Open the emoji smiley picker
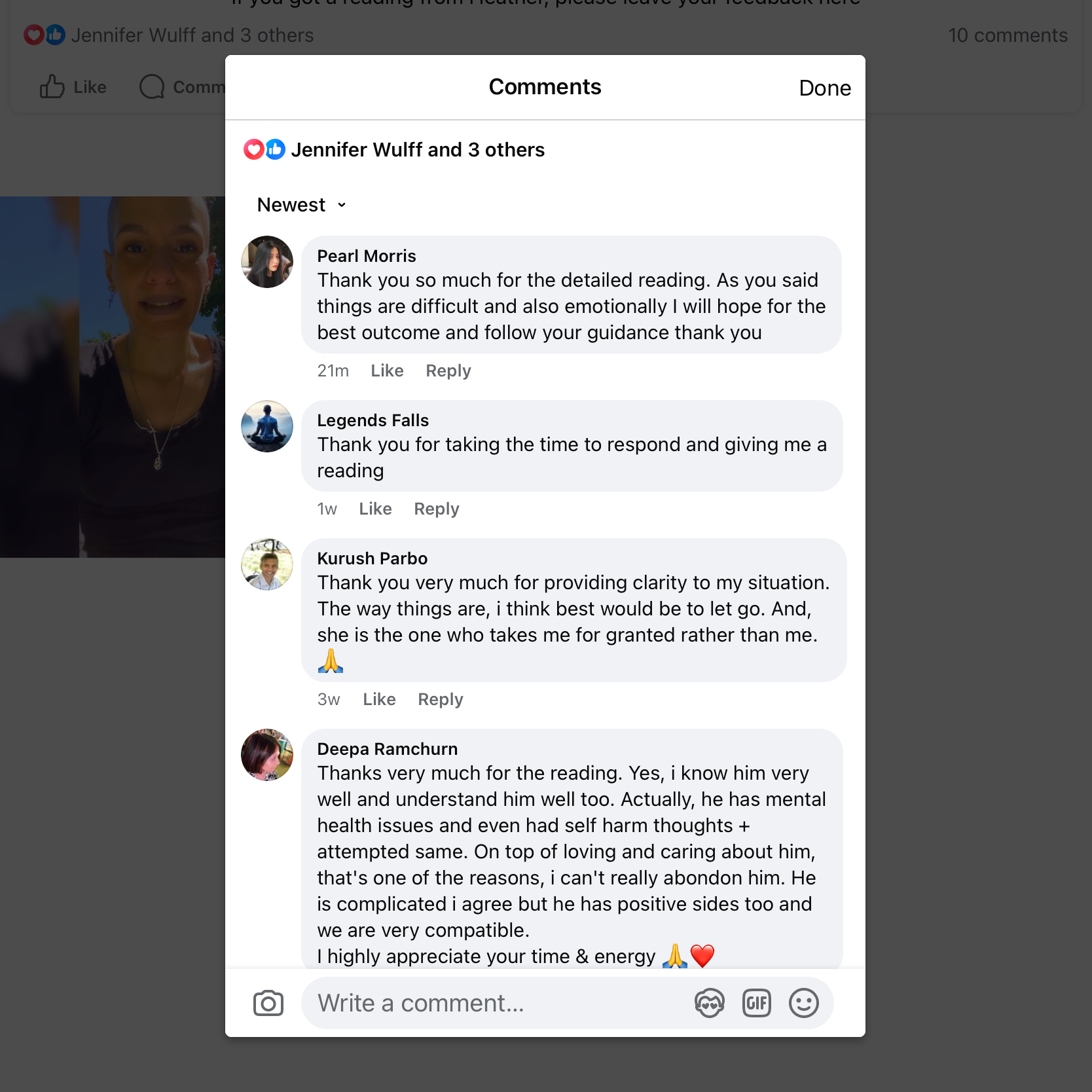1092x1092 pixels. coord(804,1003)
